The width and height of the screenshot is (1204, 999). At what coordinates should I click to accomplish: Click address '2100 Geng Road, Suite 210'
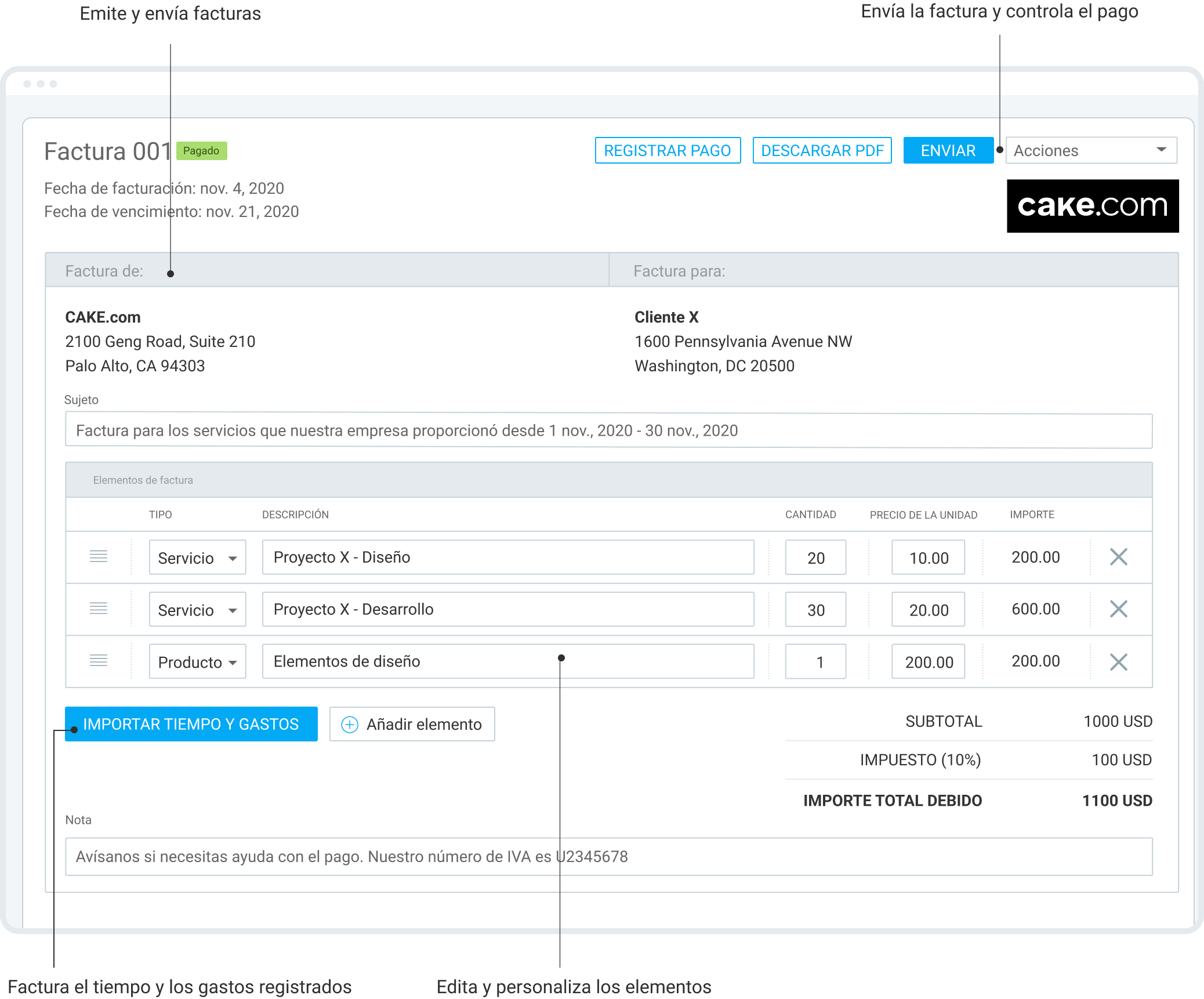tap(160, 342)
